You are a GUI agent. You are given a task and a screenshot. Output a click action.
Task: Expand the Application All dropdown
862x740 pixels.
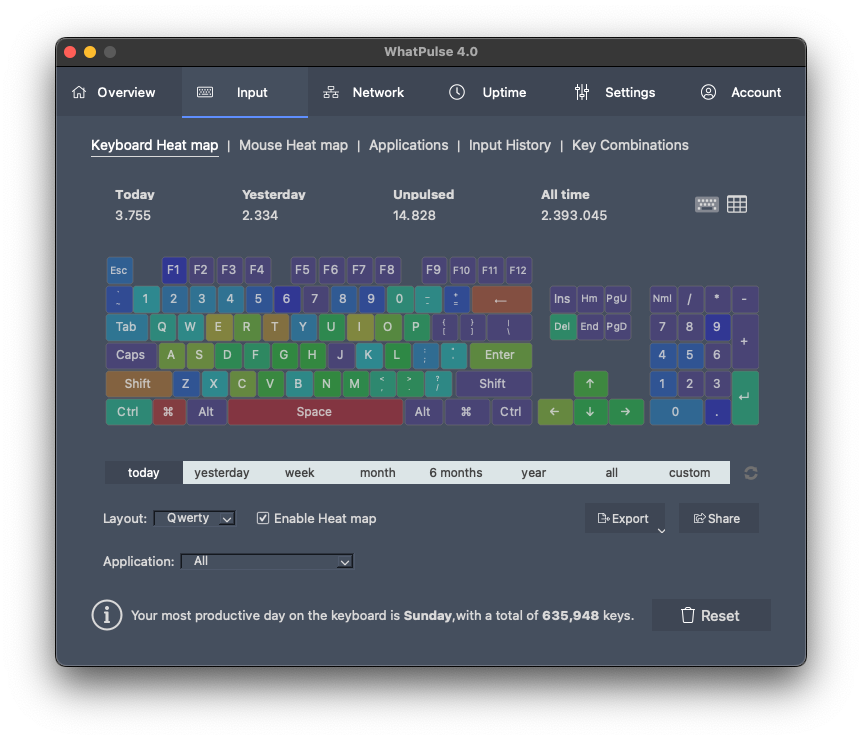click(x=267, y=562)
